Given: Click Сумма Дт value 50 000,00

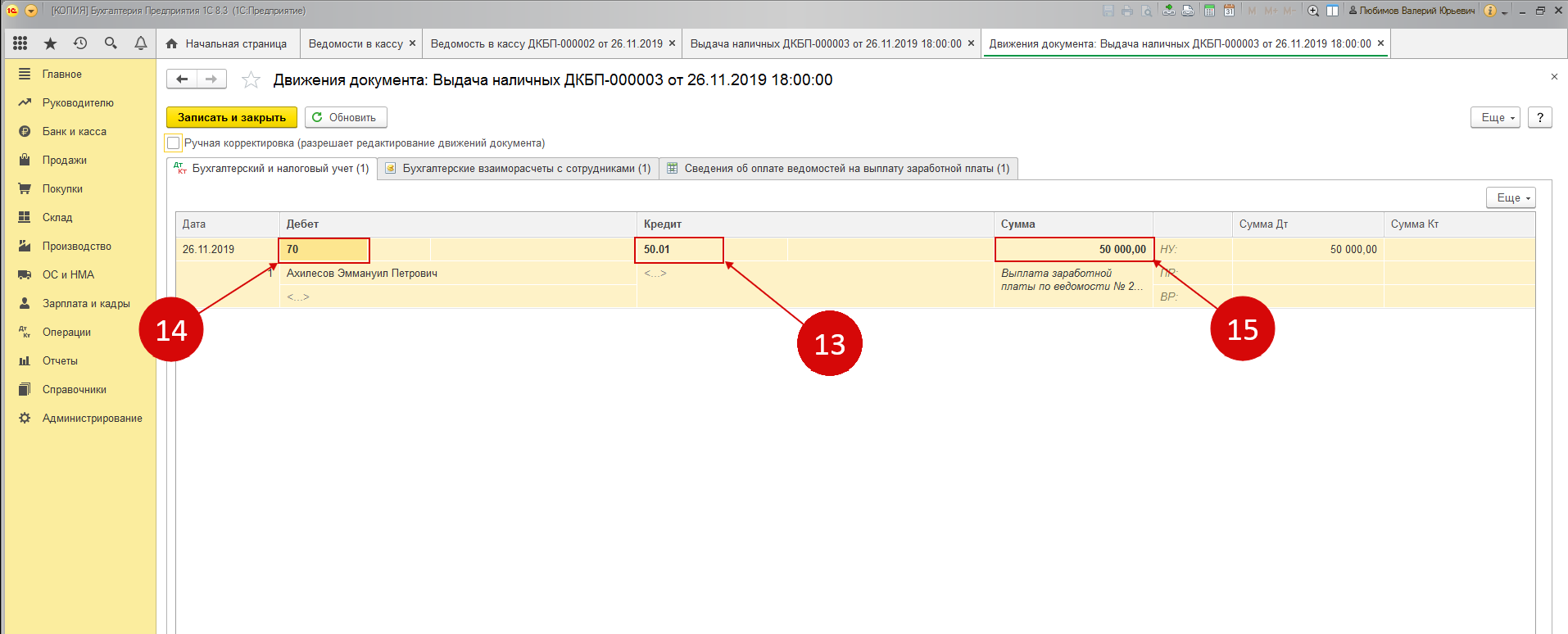Looking at the screenshot, I should coord(1308,249).
